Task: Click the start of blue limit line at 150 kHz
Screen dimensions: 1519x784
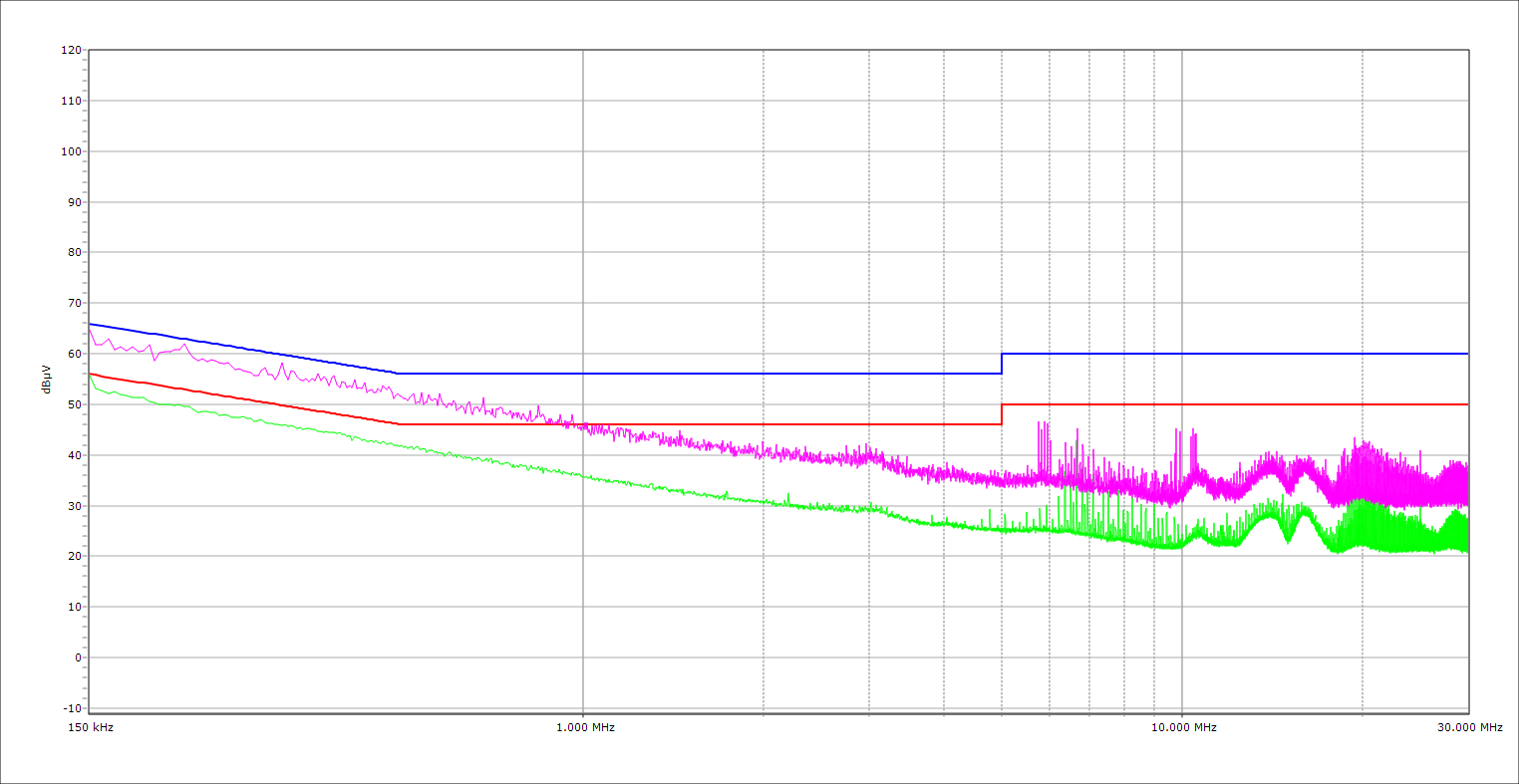Action: [91, 324]
